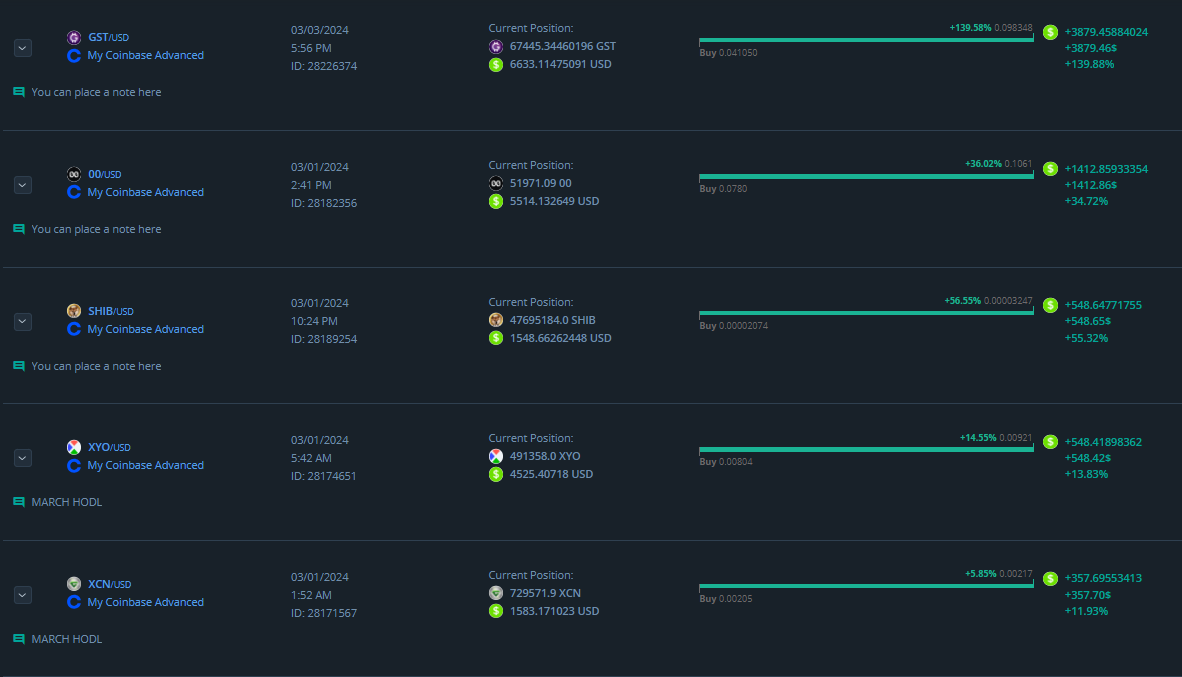This screenshot has height=677, width=1182.
Task: Expand the XYO/USD trade row chevron
Action: point(23,458)
